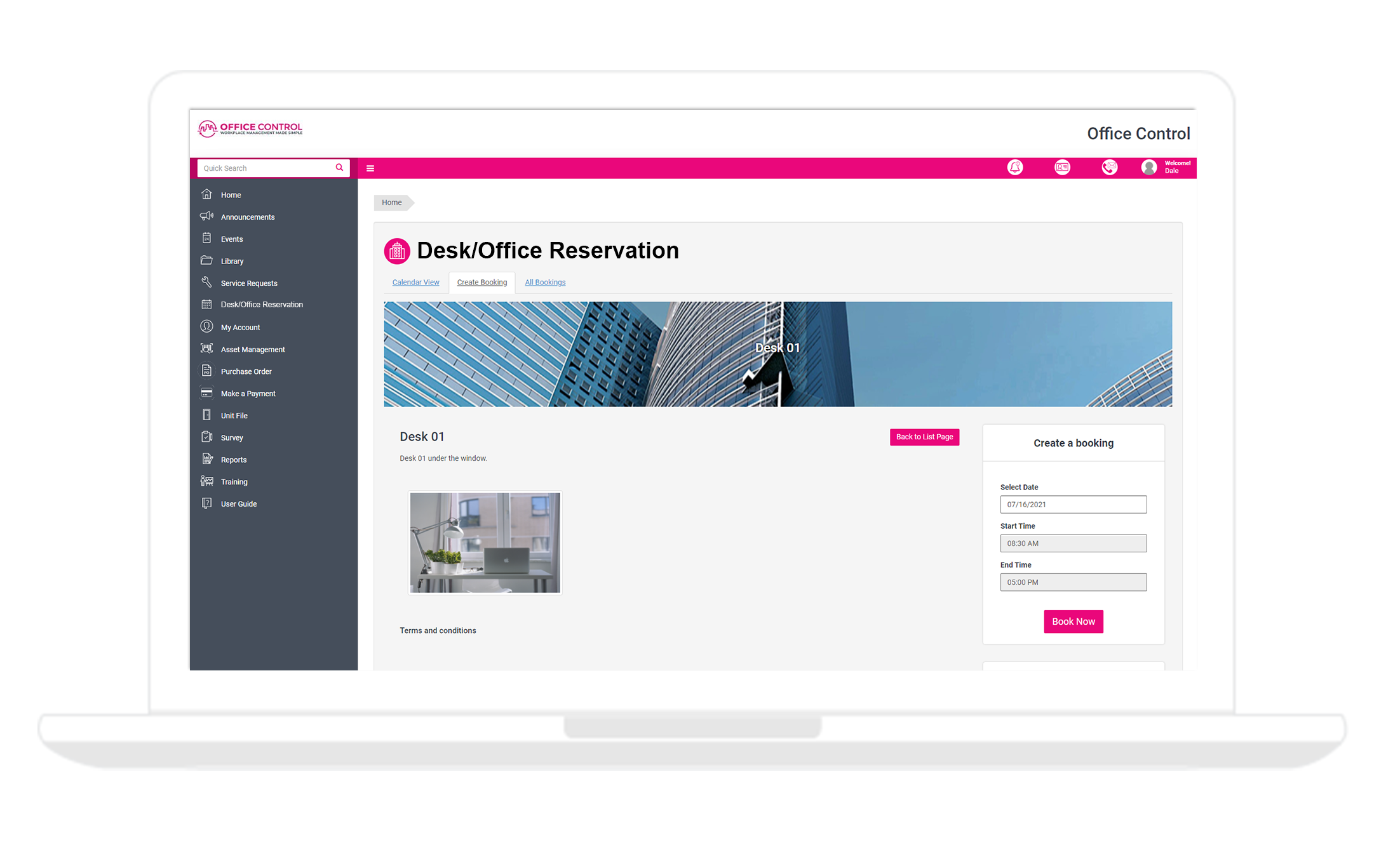Open the Start Time dropdown field
This screenshot has height=845, width=1400.
point(1073,543)
